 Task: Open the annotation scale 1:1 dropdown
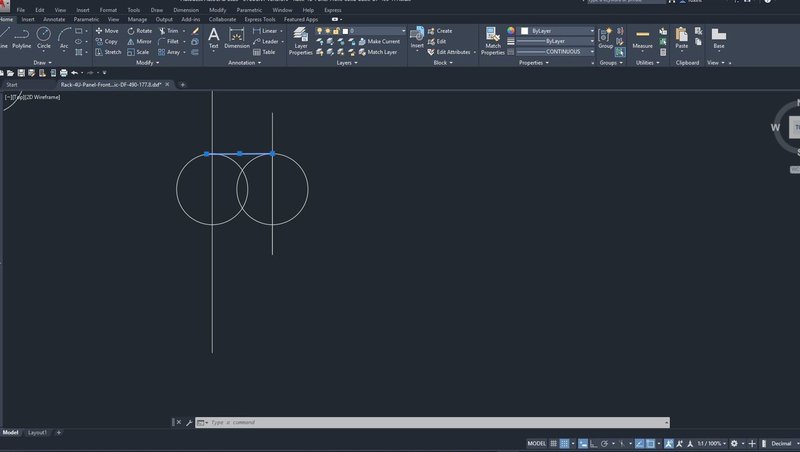click(712, 443)
